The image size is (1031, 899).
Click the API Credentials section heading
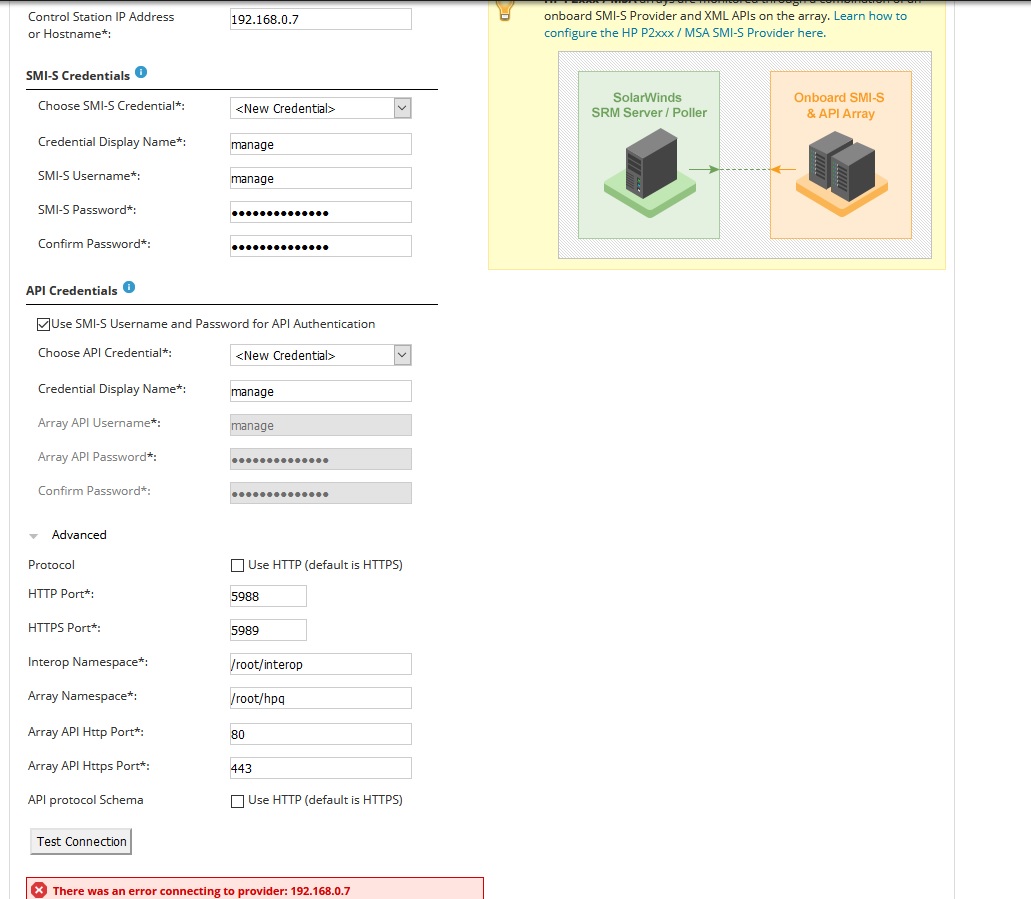pos(72,291)
